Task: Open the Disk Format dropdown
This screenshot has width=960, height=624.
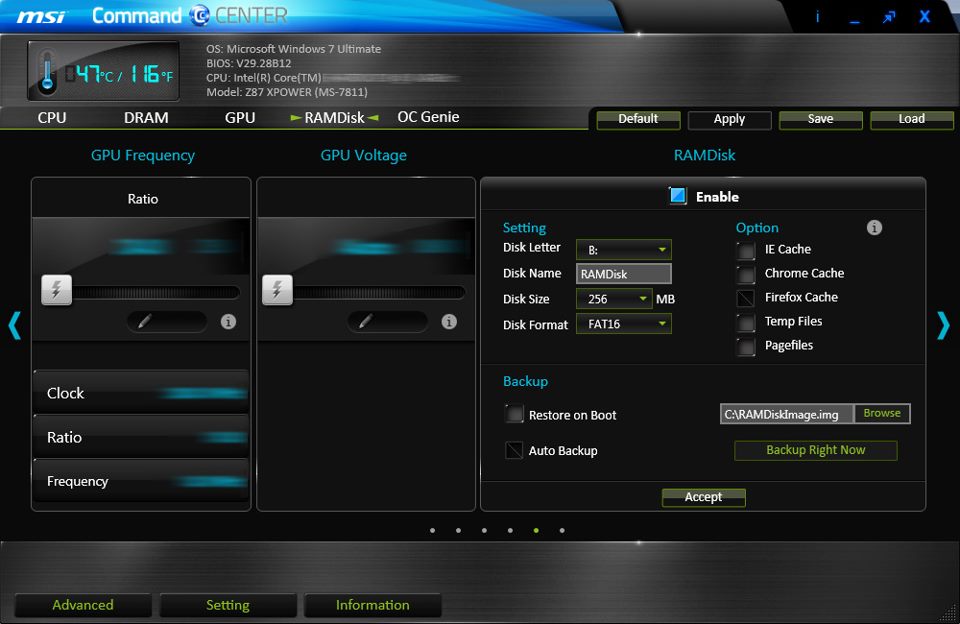Action: tap(624, 324)
